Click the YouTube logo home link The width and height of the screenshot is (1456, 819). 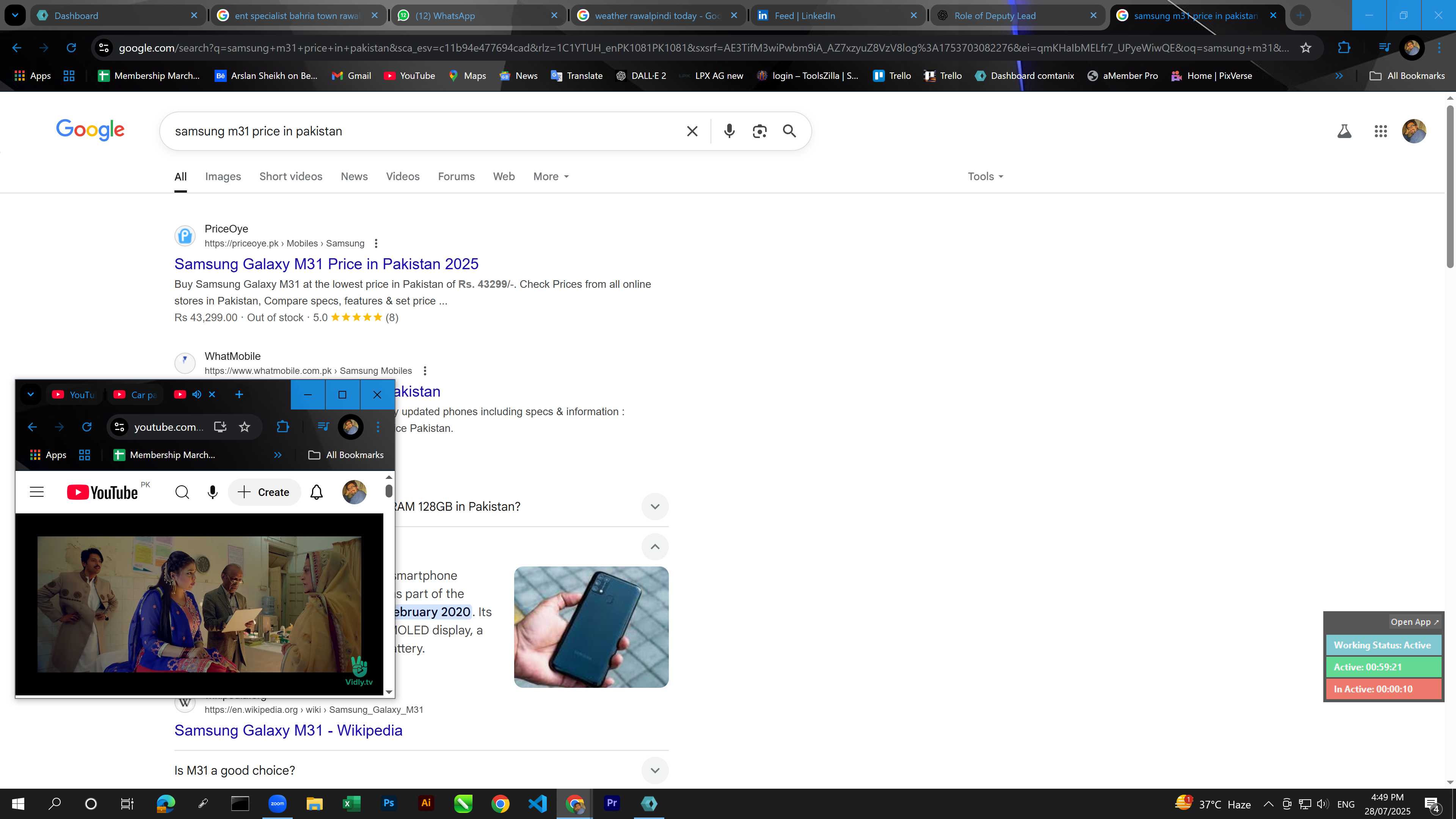coord(102,493)
